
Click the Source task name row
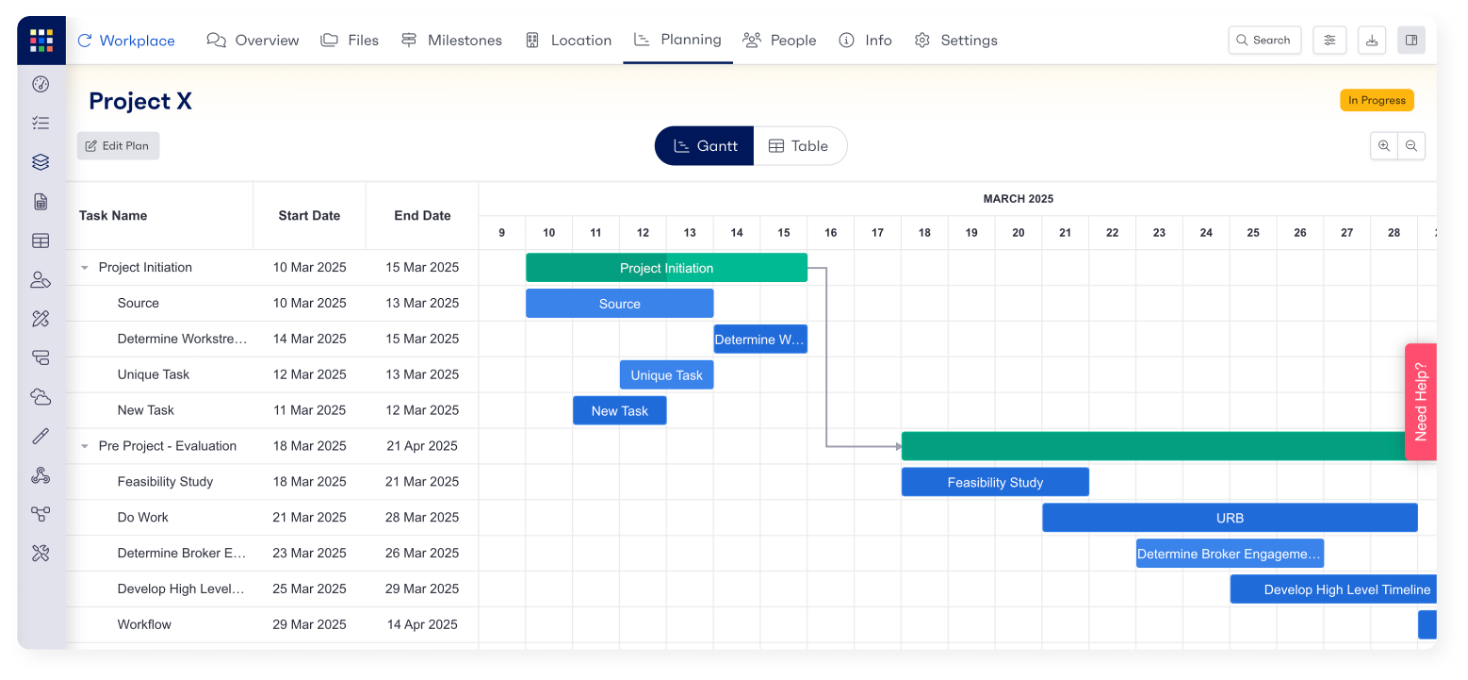click(x=138, y=303)
